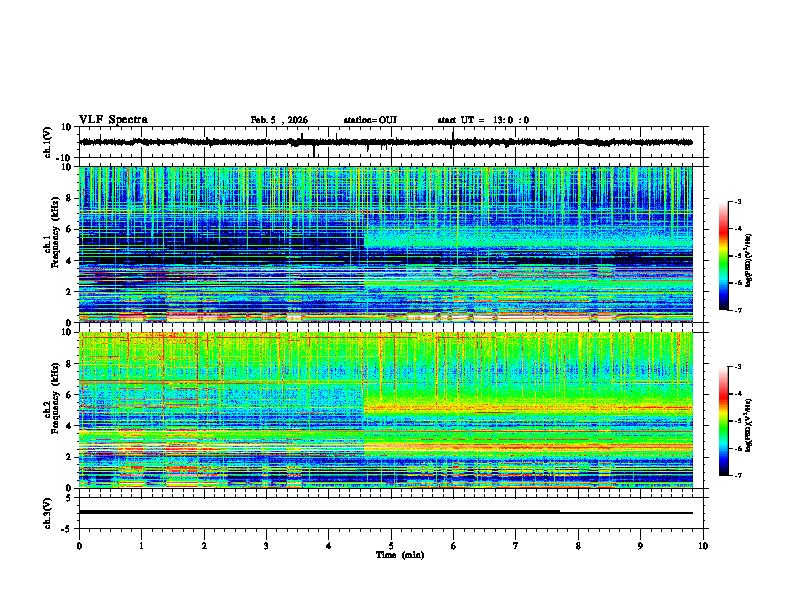This screenshot has height=612, width=792.
Task: Click the ch.3 thick black signal line
Action: point(319,512)
